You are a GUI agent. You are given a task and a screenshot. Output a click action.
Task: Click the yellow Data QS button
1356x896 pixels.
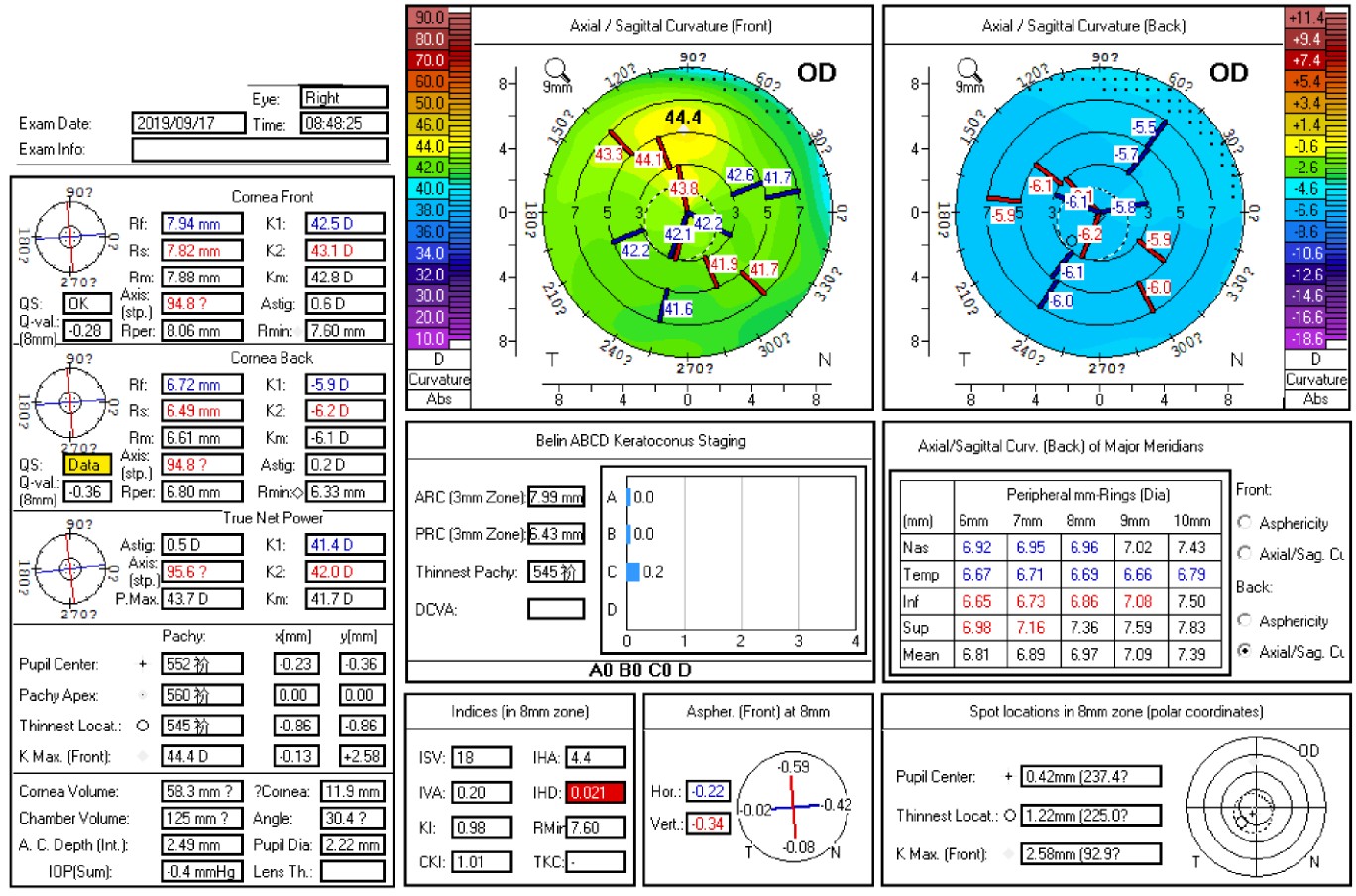point(86,464)
